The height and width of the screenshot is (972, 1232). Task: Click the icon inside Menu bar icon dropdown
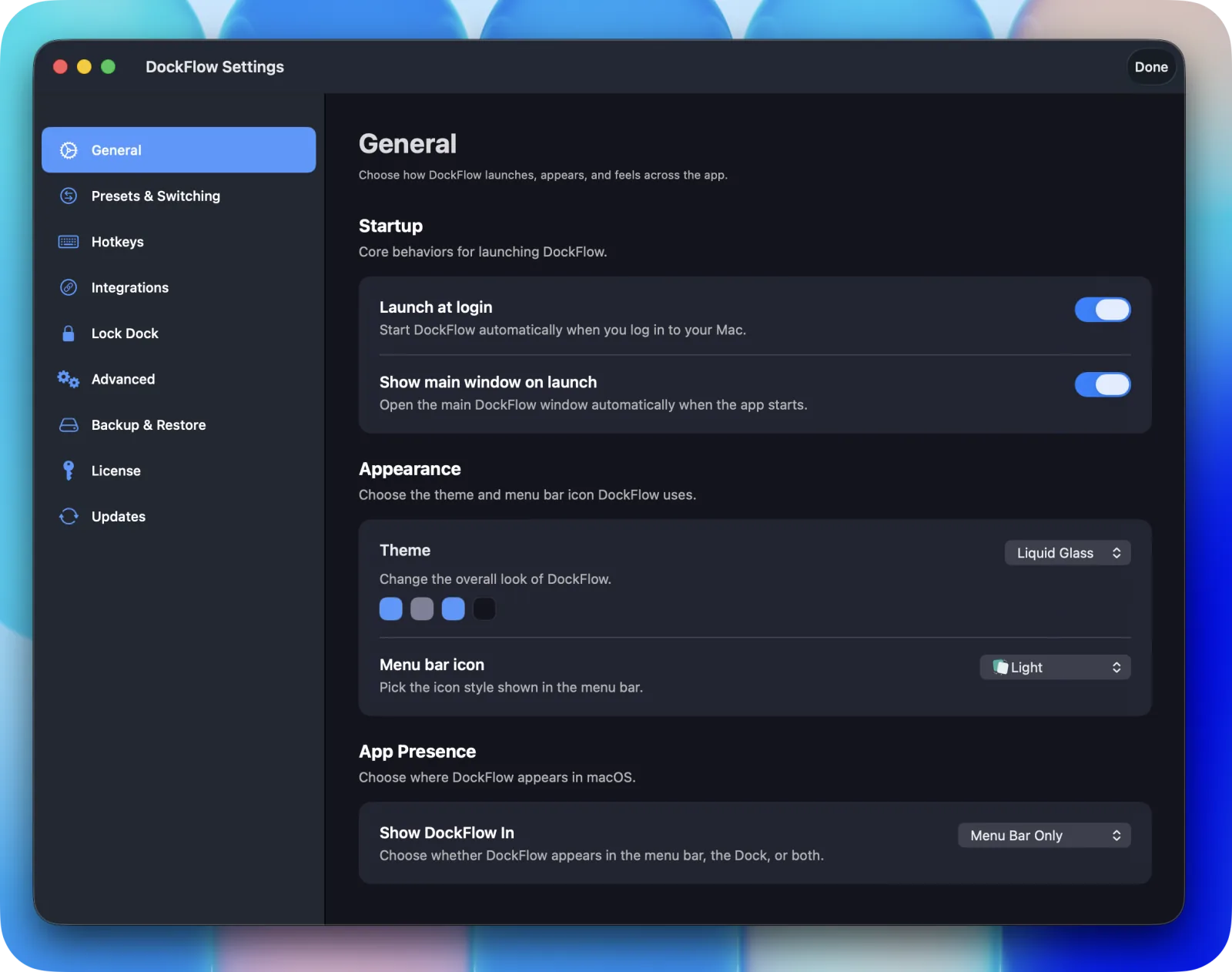[x=1000, y=667]
